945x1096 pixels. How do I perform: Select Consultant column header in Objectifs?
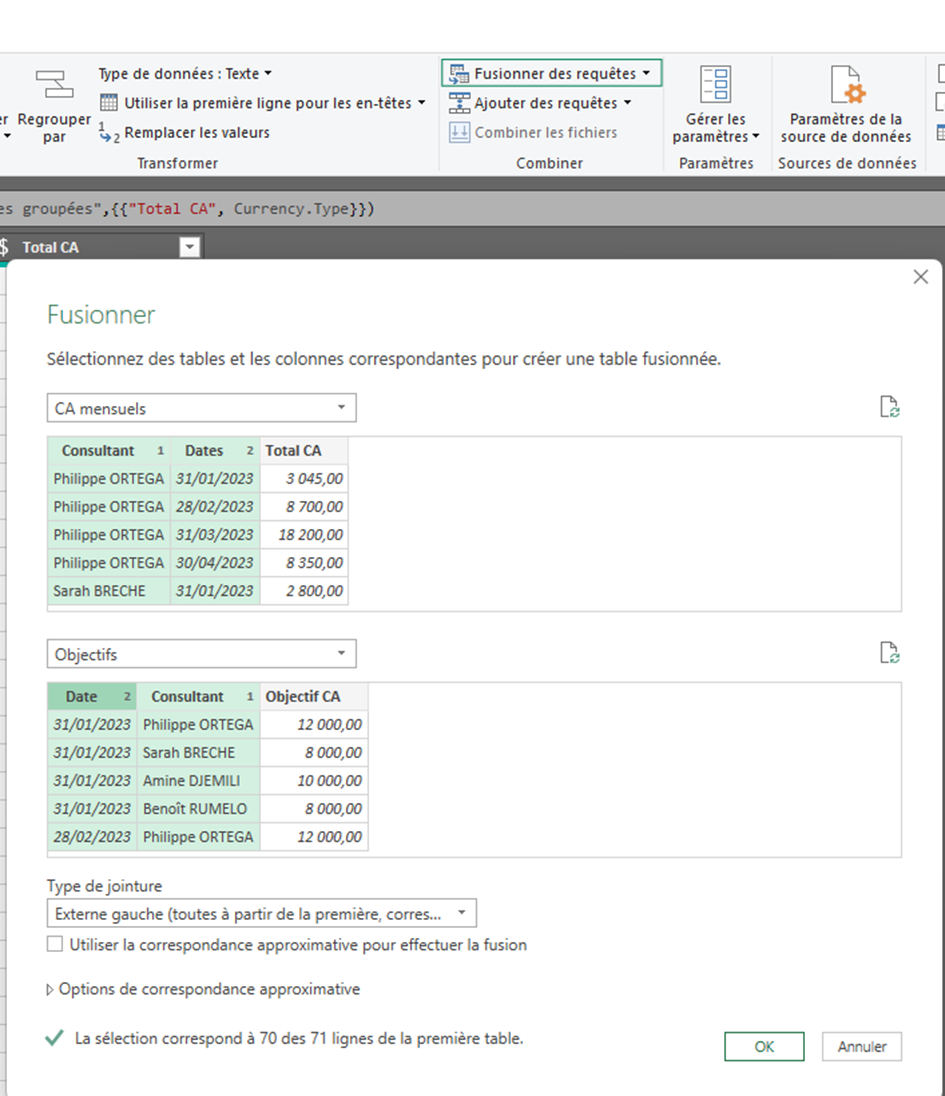199,697
